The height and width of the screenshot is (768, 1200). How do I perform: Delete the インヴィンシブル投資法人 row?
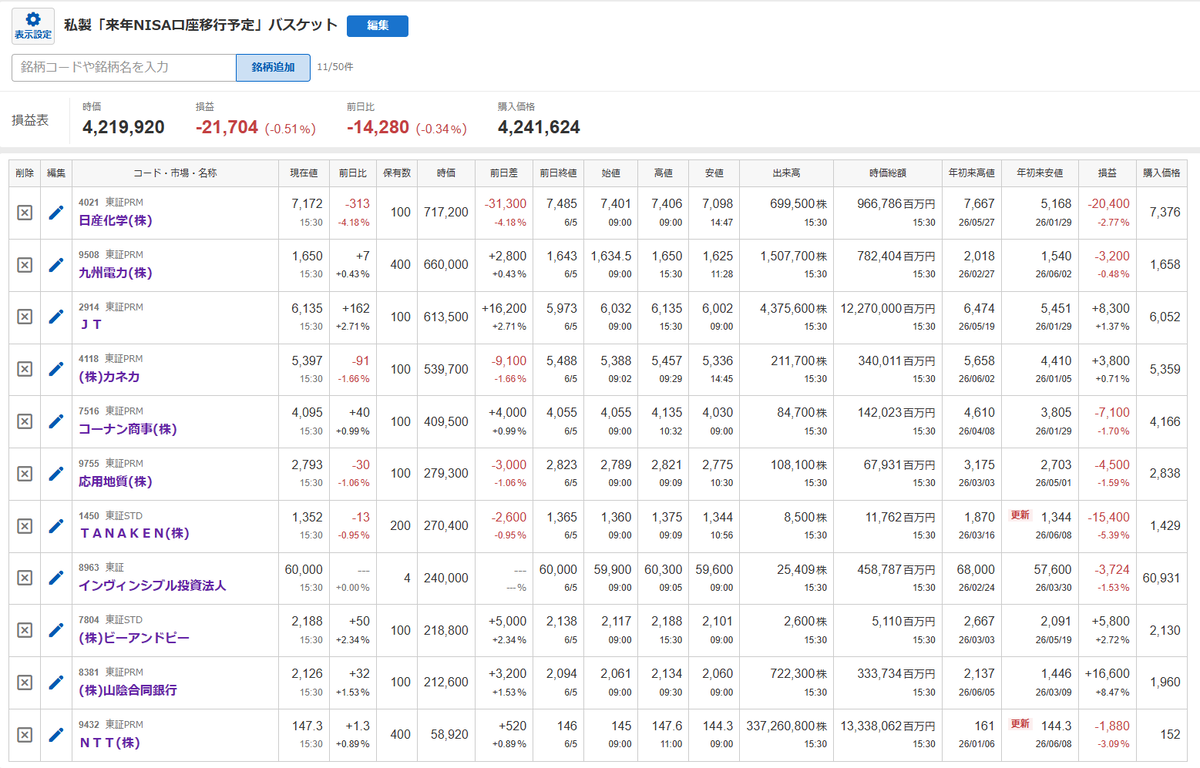point(25,578)
